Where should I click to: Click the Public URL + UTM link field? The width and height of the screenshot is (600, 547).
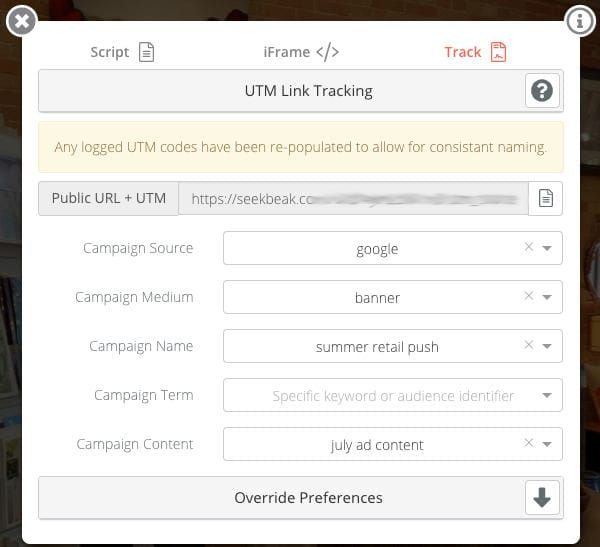click(353, 198)
